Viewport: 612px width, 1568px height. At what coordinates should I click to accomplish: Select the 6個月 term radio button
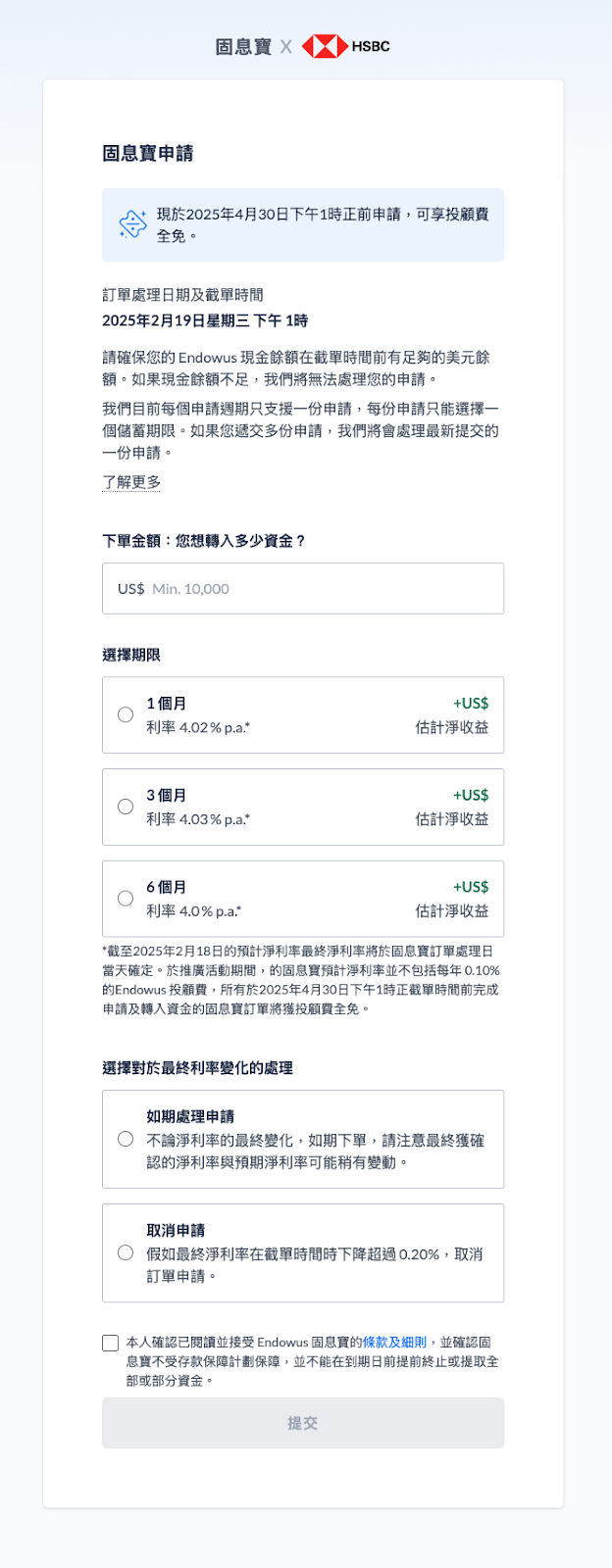click(126, 899)
